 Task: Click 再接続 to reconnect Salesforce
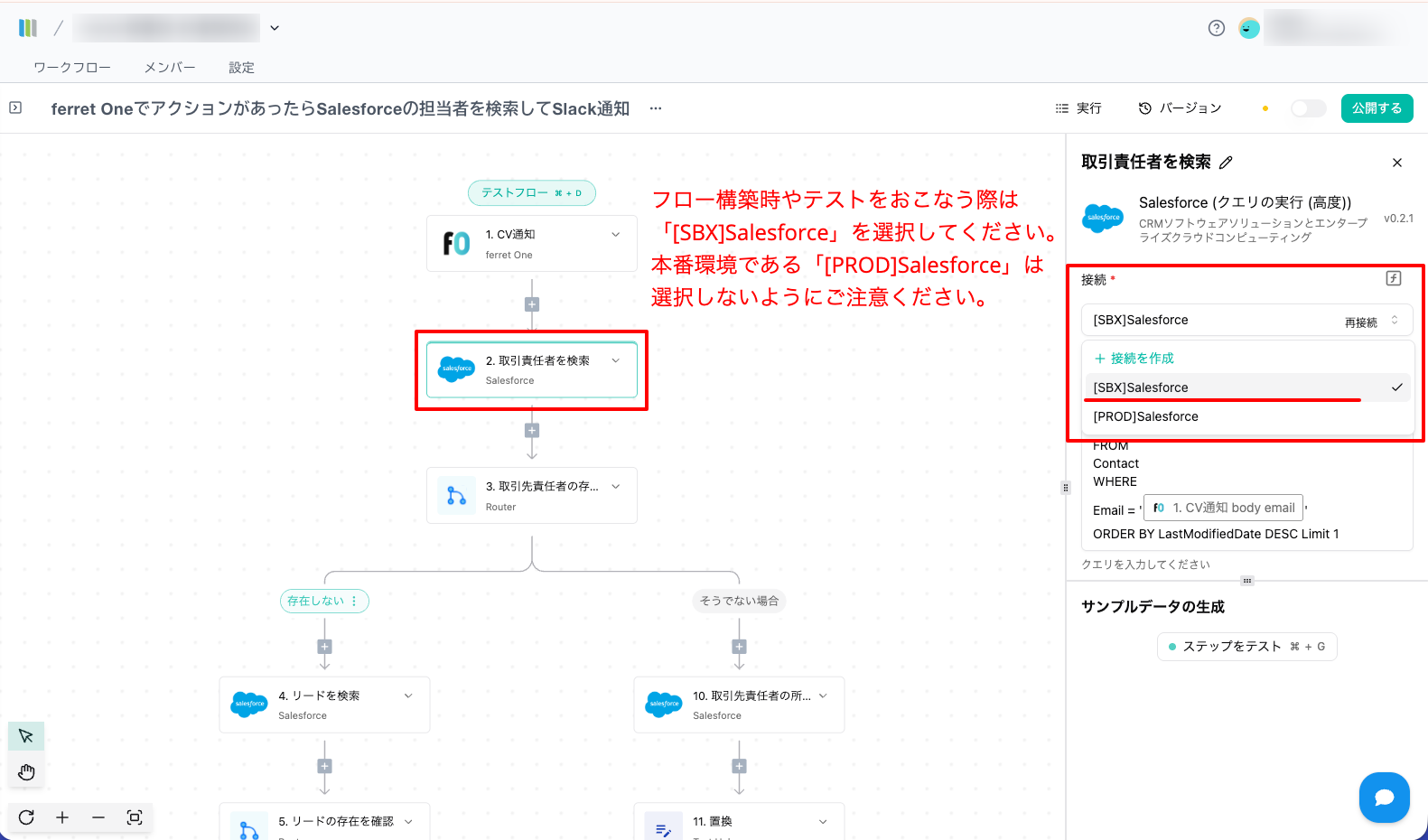click(x=1360, y=322)
